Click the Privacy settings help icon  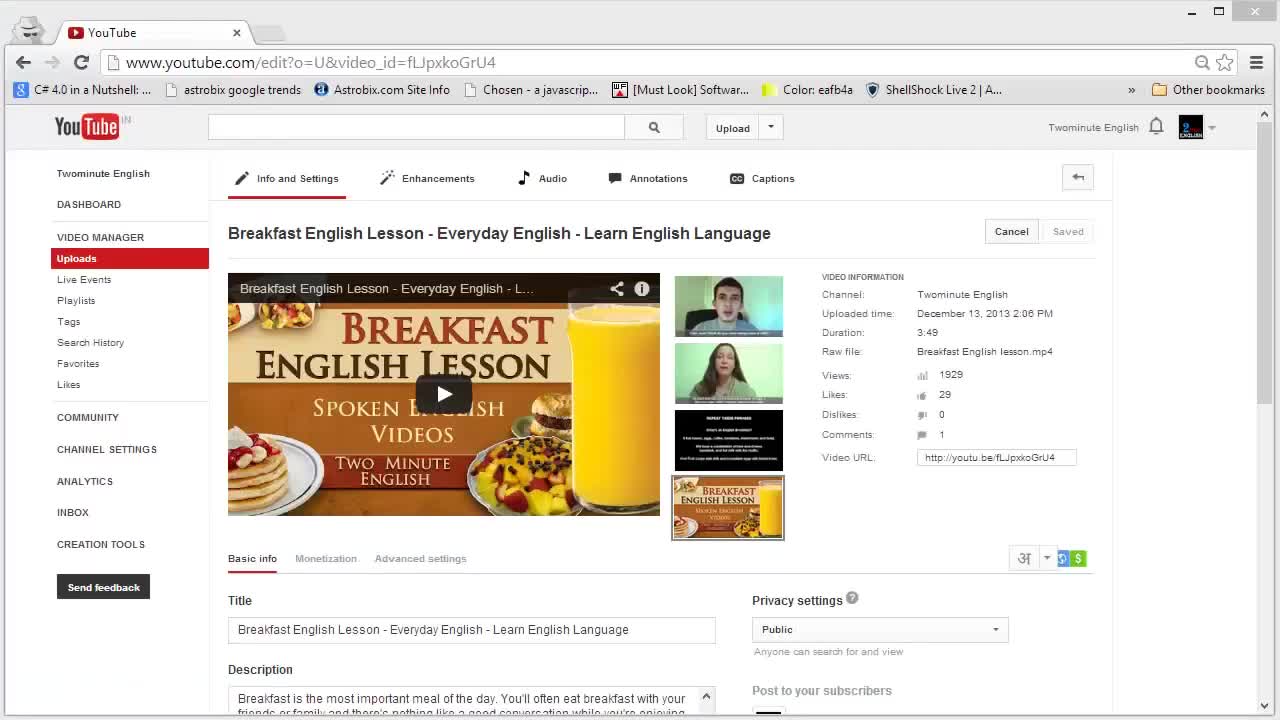852,598
